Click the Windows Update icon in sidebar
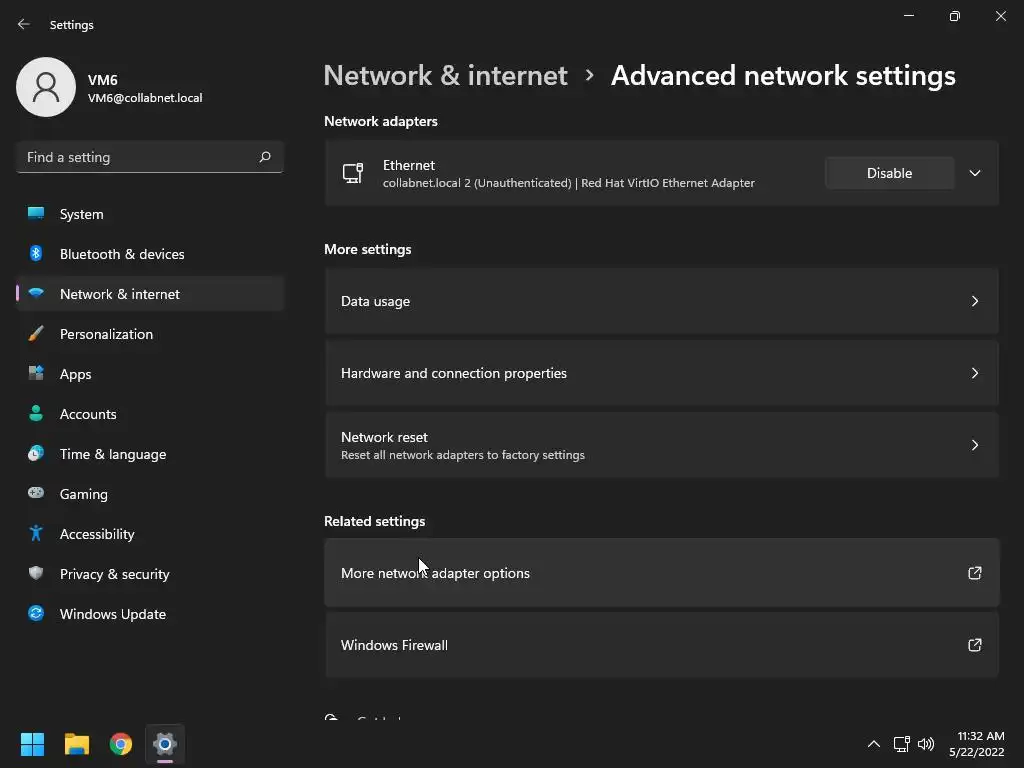The width and height of the screenshot is (1024, 768). point(36,614)
